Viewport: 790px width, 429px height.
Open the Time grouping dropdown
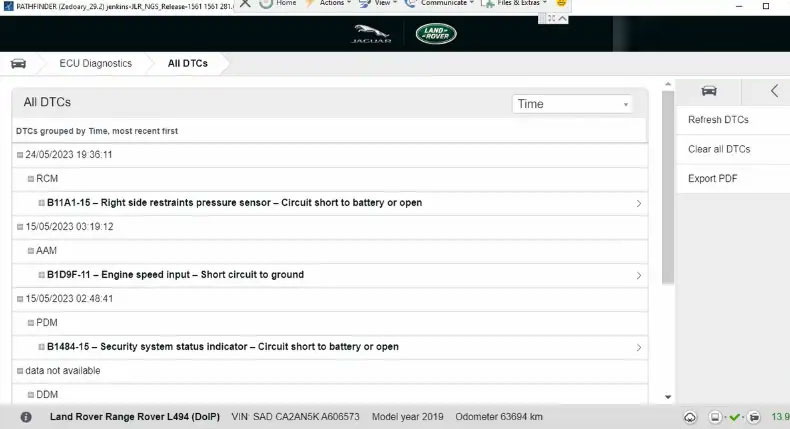pyautogui.click(x=572, y=104)
